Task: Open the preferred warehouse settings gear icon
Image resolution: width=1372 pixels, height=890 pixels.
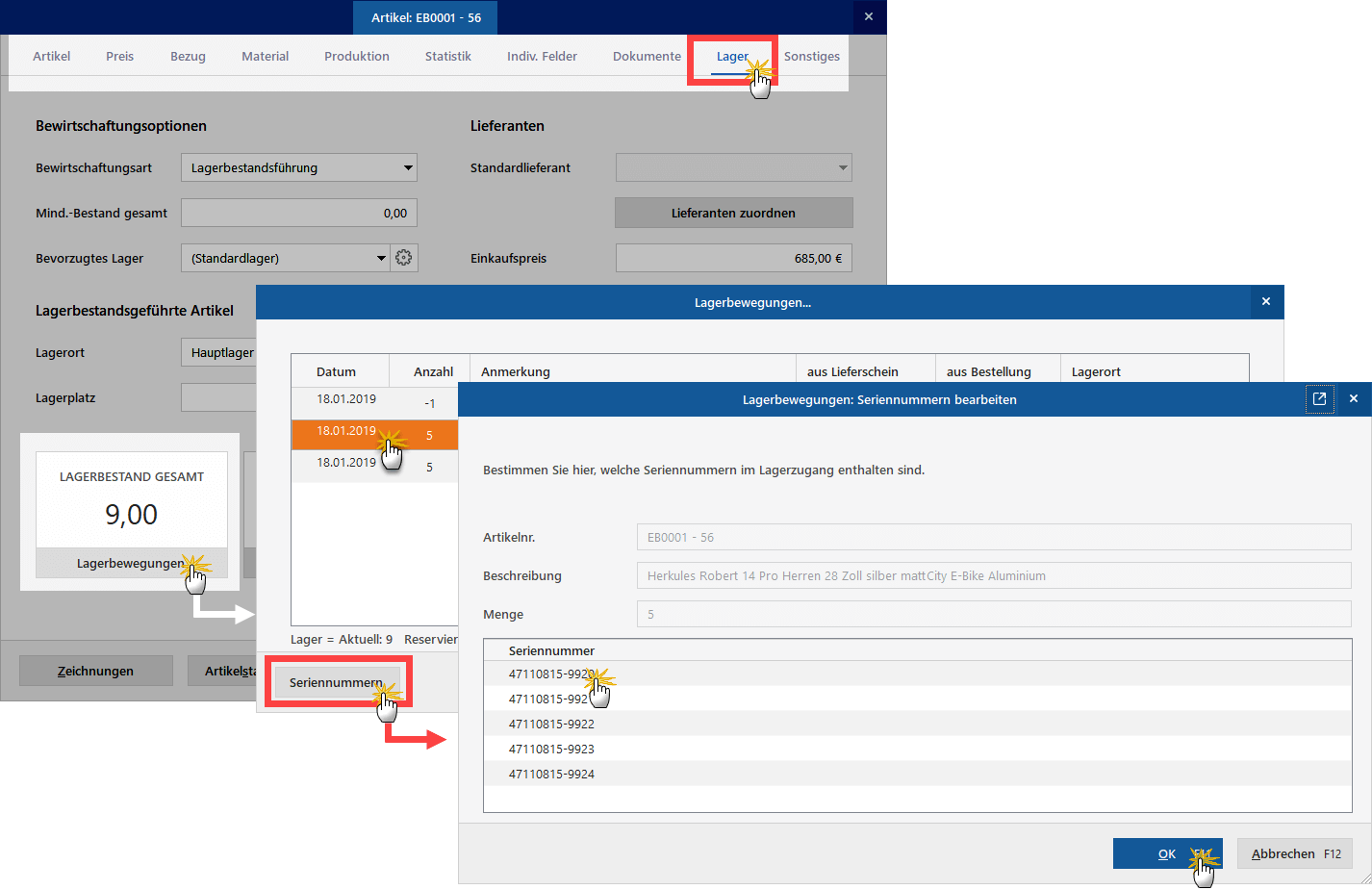Action: (404, 258)
